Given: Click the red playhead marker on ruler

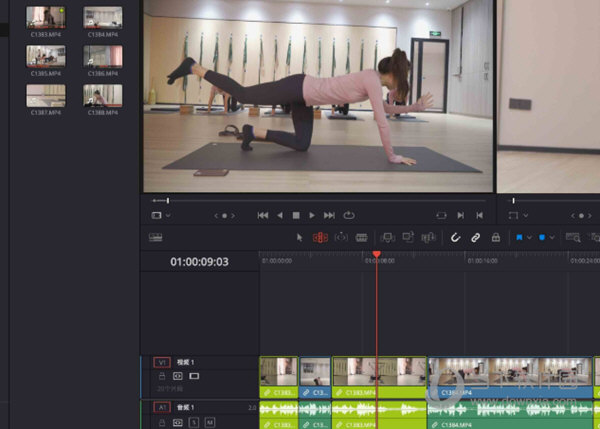Looking at the screenshot, I should [x=377, y=254].
